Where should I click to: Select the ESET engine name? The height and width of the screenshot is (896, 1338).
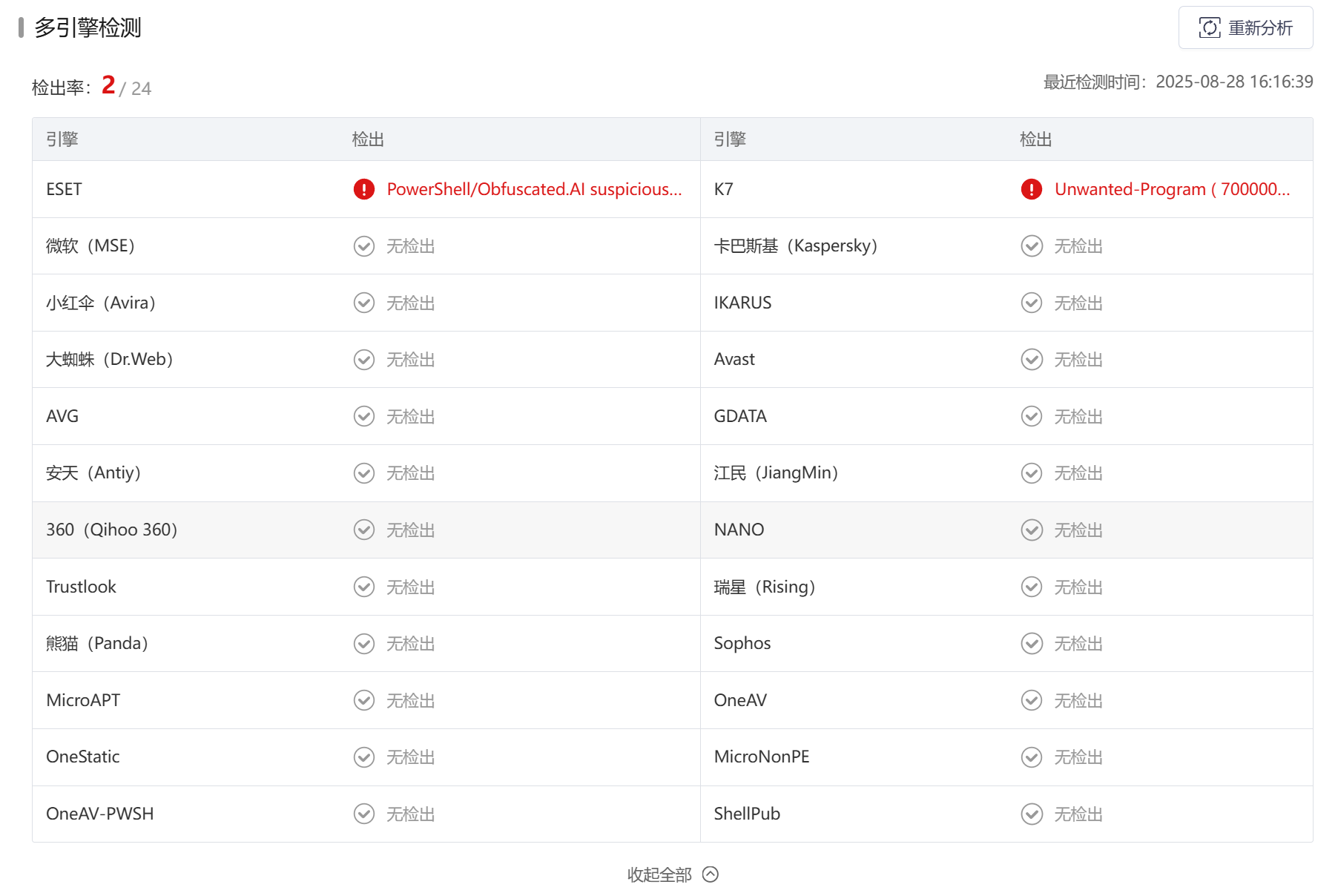click(64, 189)
